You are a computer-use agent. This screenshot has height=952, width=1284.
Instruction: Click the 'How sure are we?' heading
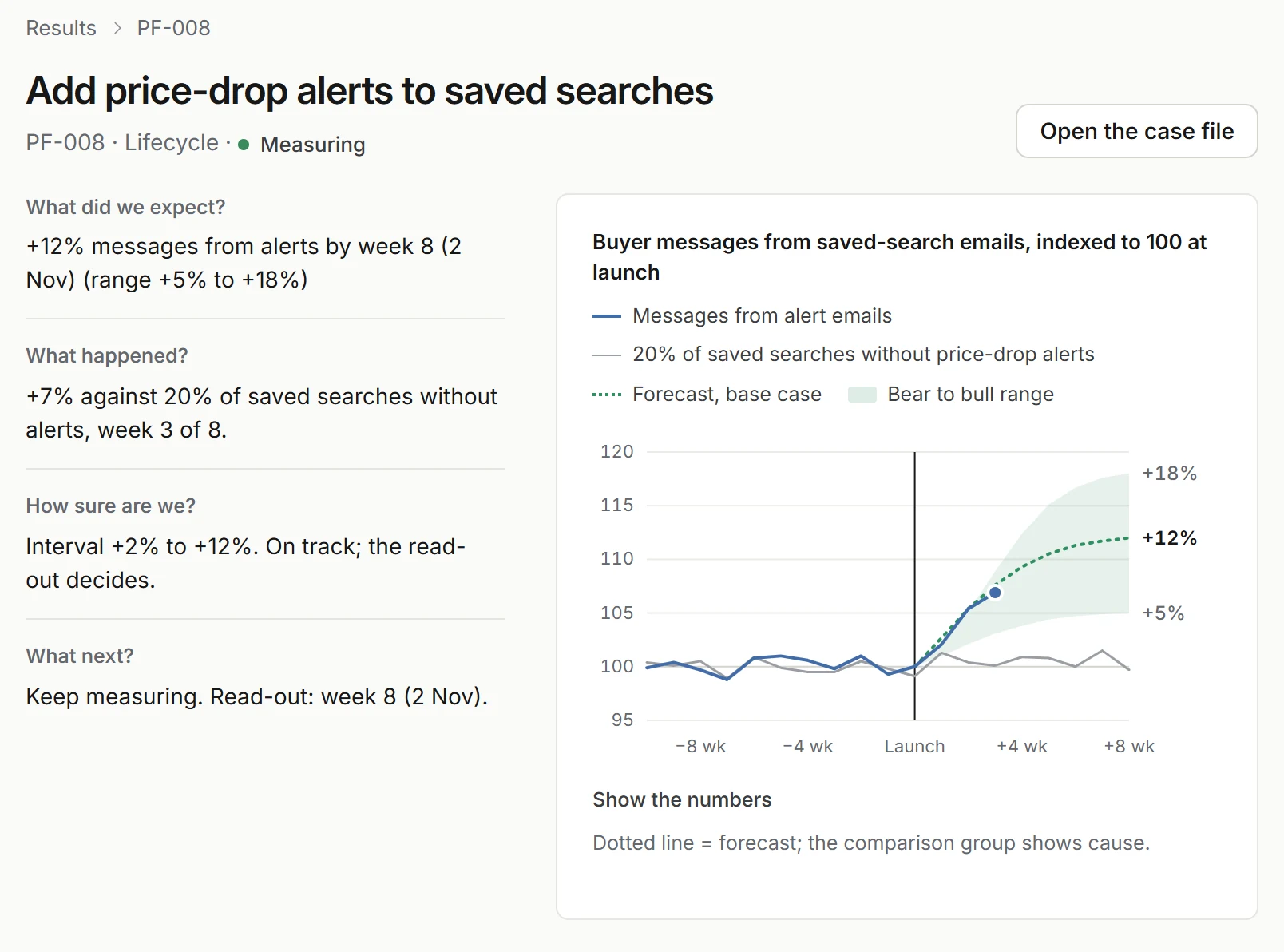[110, 506]
